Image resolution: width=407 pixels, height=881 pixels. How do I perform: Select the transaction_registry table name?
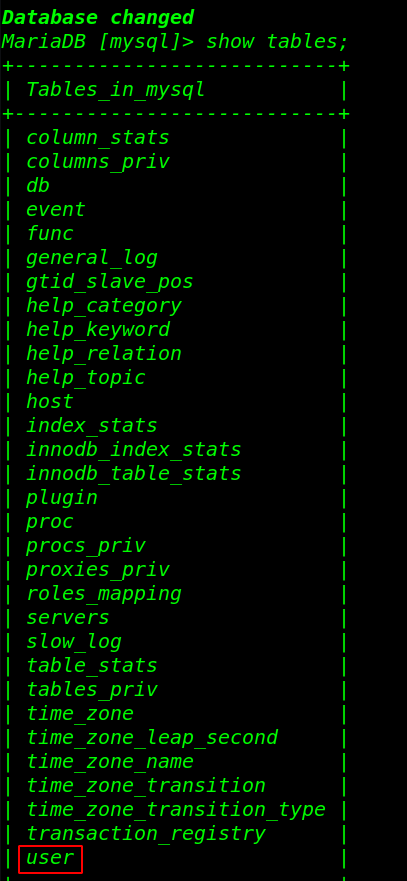point(146,834)
